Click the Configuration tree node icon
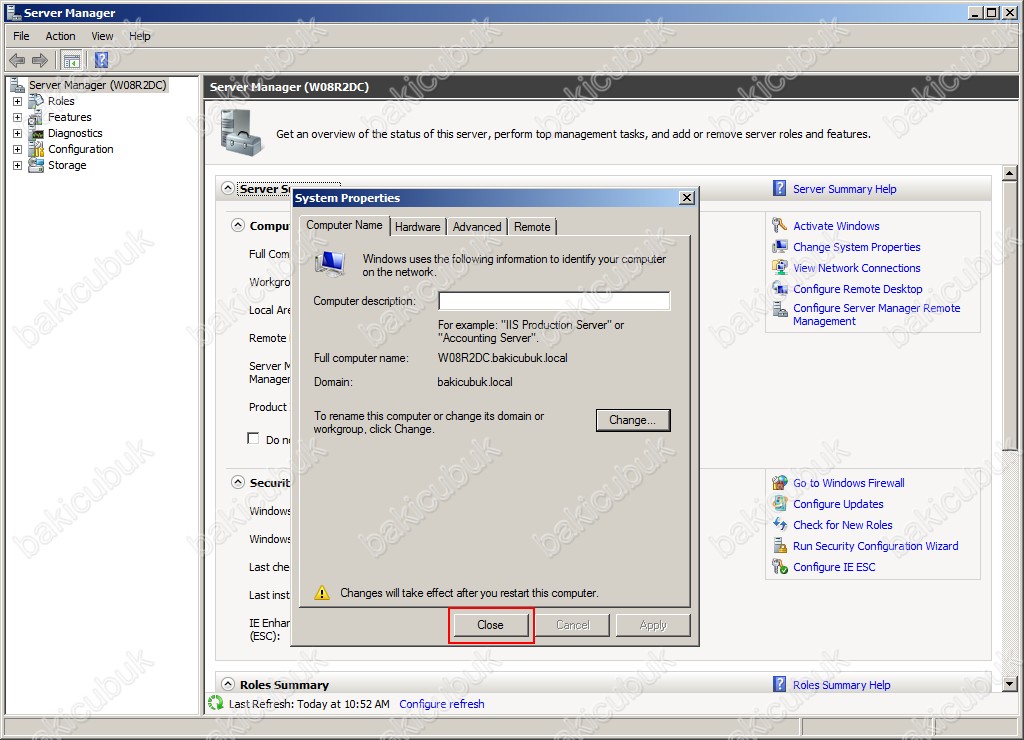1024x740 pixels. [x=36, y=150]
